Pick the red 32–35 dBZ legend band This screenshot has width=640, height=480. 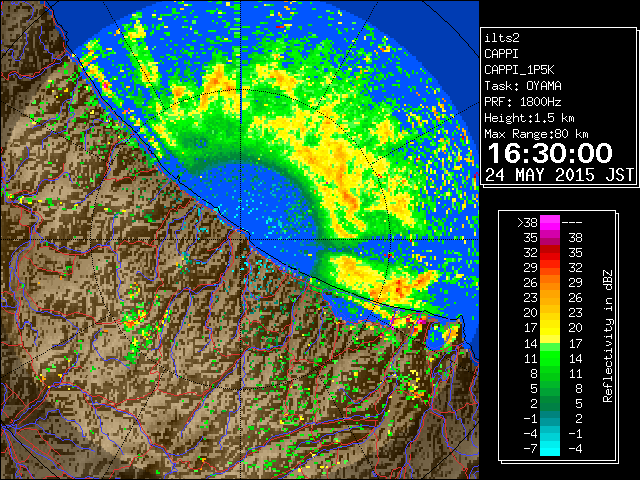click(x=550, y=253)
